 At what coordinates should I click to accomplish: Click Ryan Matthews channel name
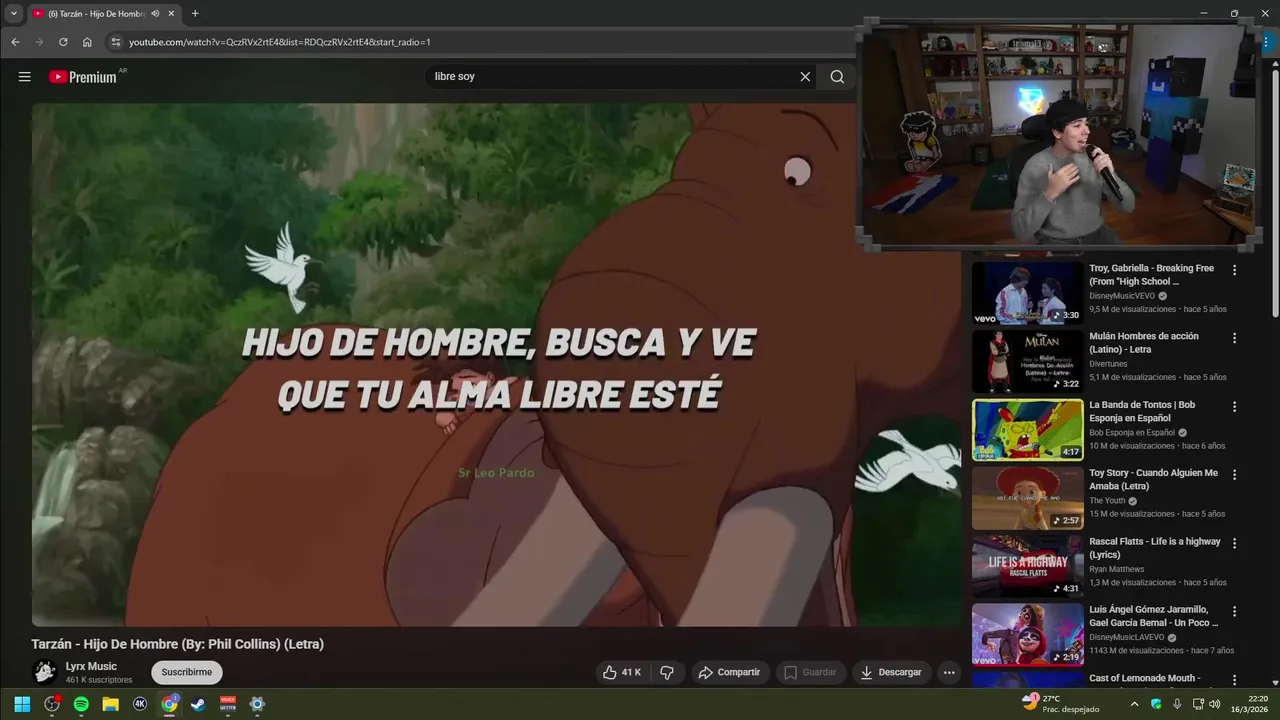[x=1116, y=569]
